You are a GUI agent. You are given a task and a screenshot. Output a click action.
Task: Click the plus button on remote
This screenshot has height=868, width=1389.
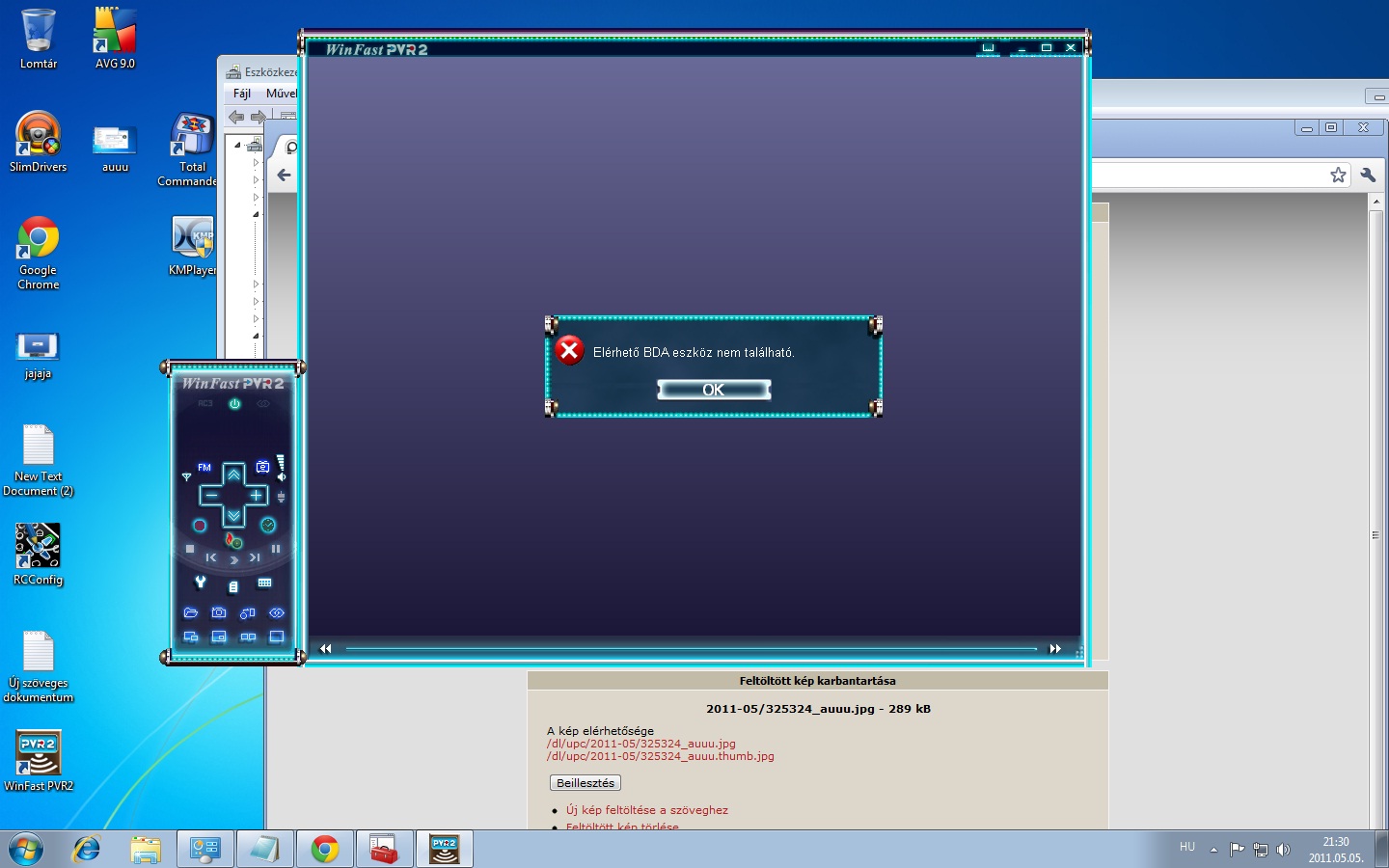(256, 495)
